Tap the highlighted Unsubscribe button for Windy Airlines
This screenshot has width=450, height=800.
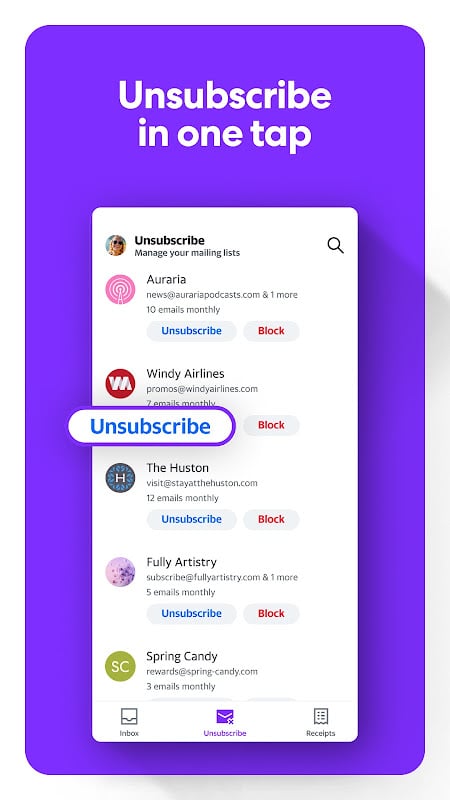(x=151, y=427)
